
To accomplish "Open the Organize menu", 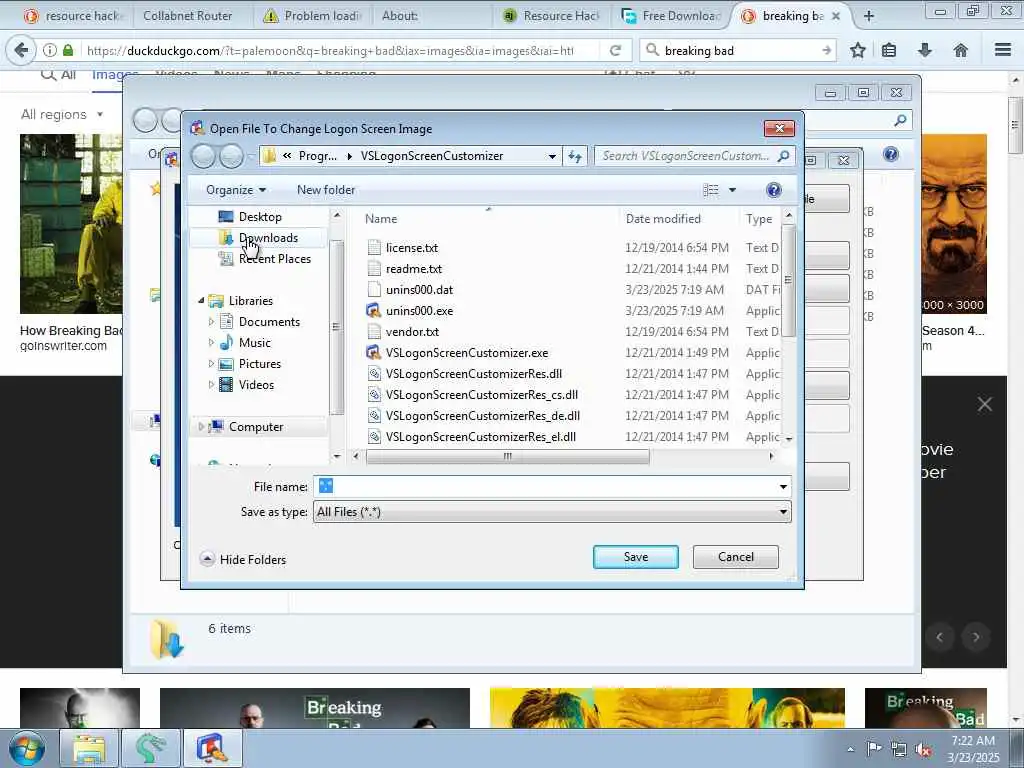I will point(236,189).
